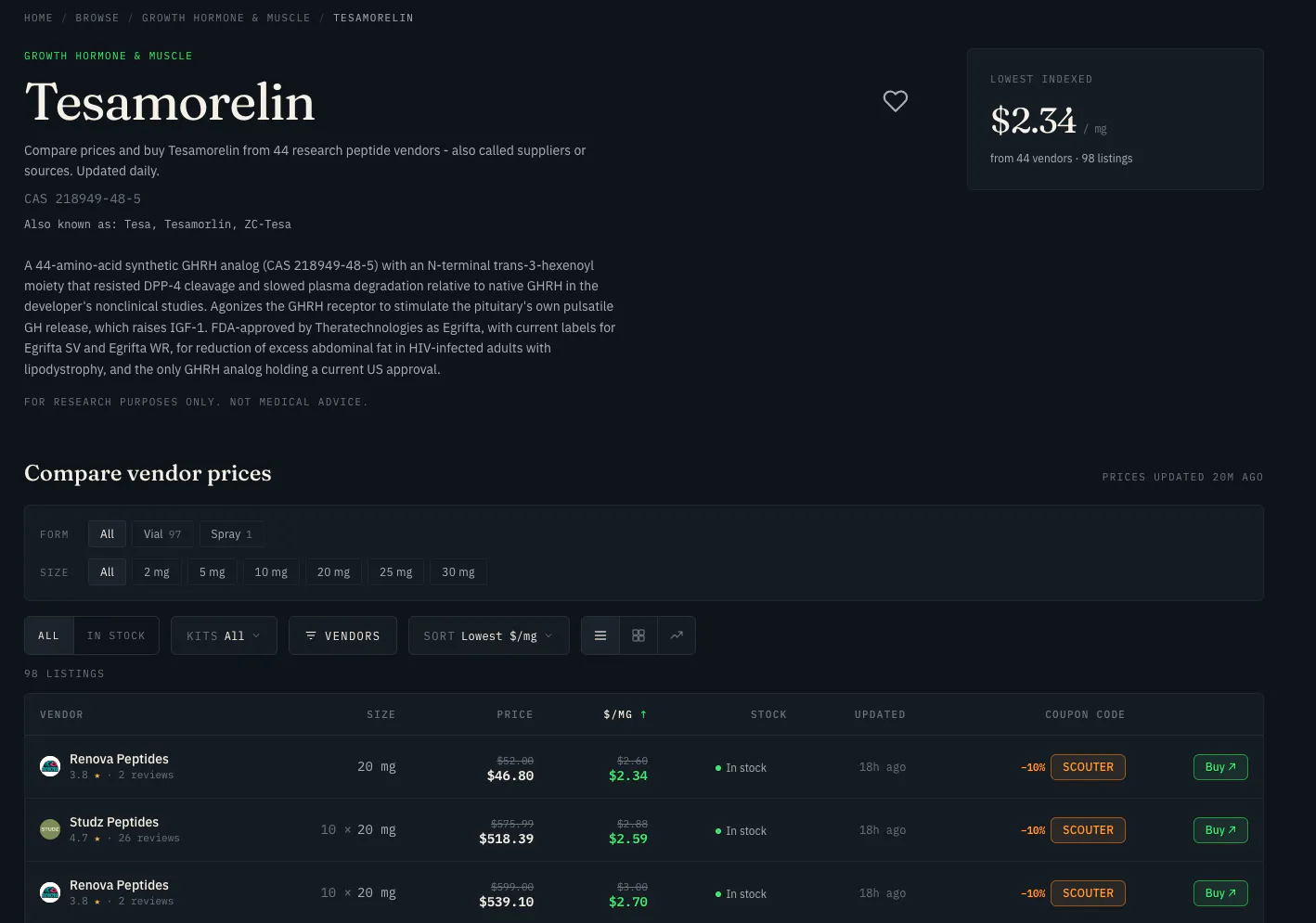Viewport: 1316px width, 923px height.
Task: Buy from Renova Peptides at $46.80
Action: [x=1220, y=767]
